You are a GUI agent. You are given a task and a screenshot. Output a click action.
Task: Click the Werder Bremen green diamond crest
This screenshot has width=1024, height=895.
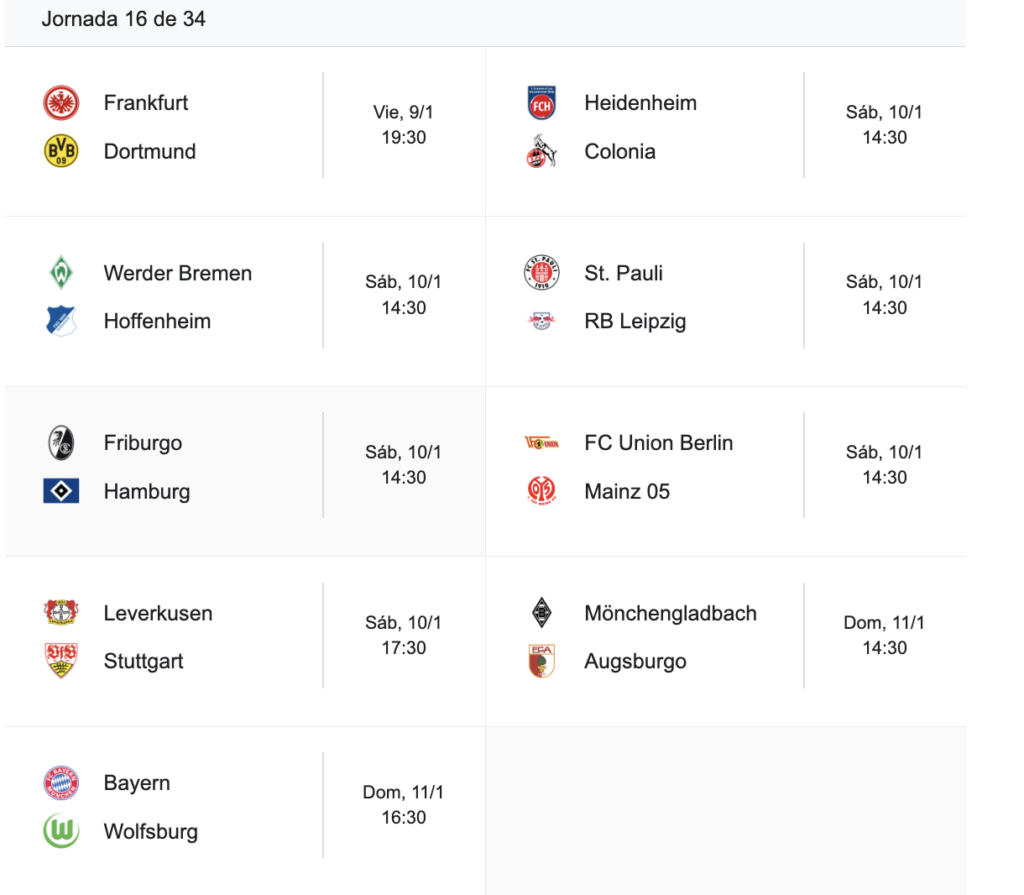tap(61, 273)
